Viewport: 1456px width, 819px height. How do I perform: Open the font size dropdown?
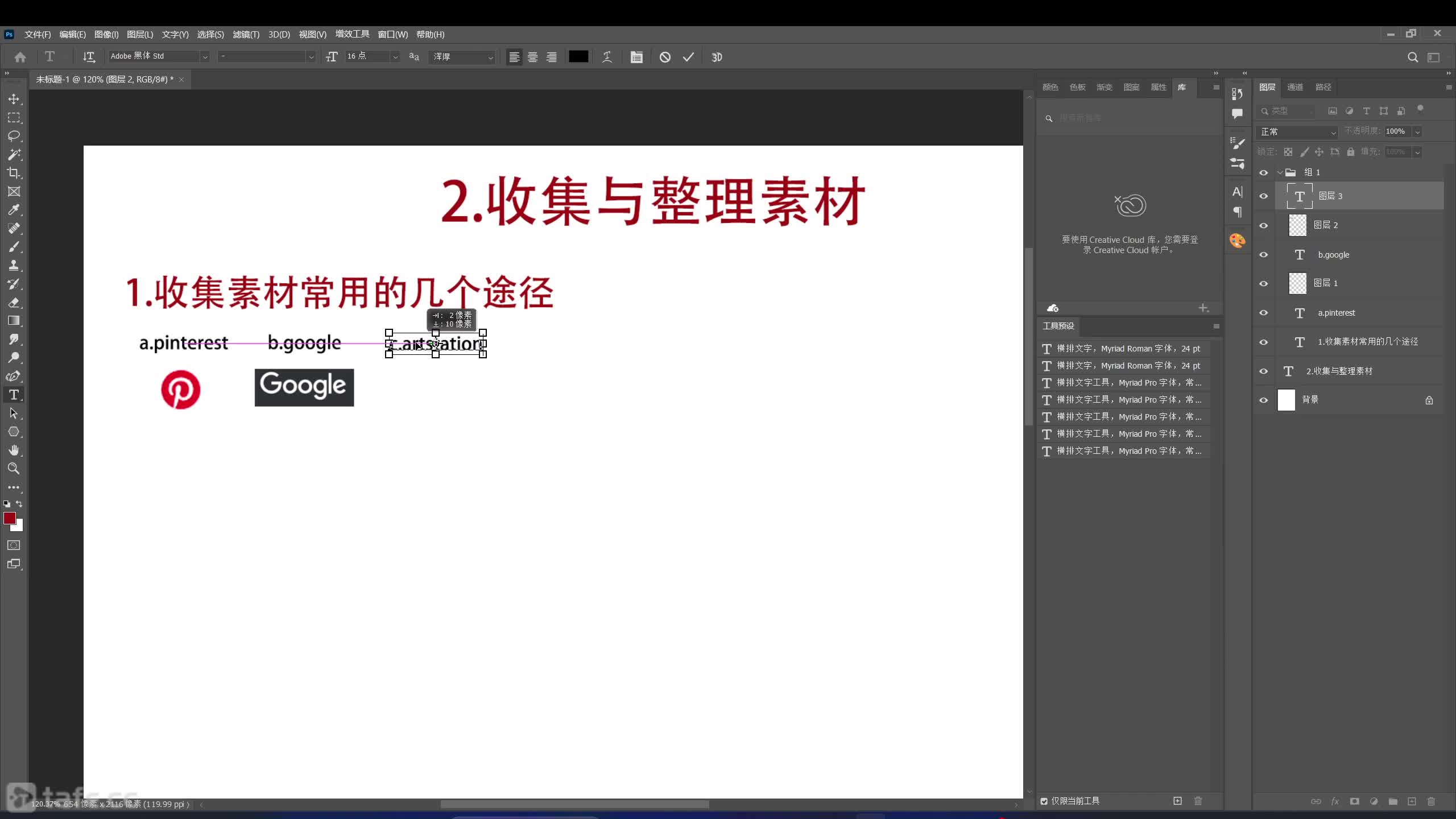395,57
